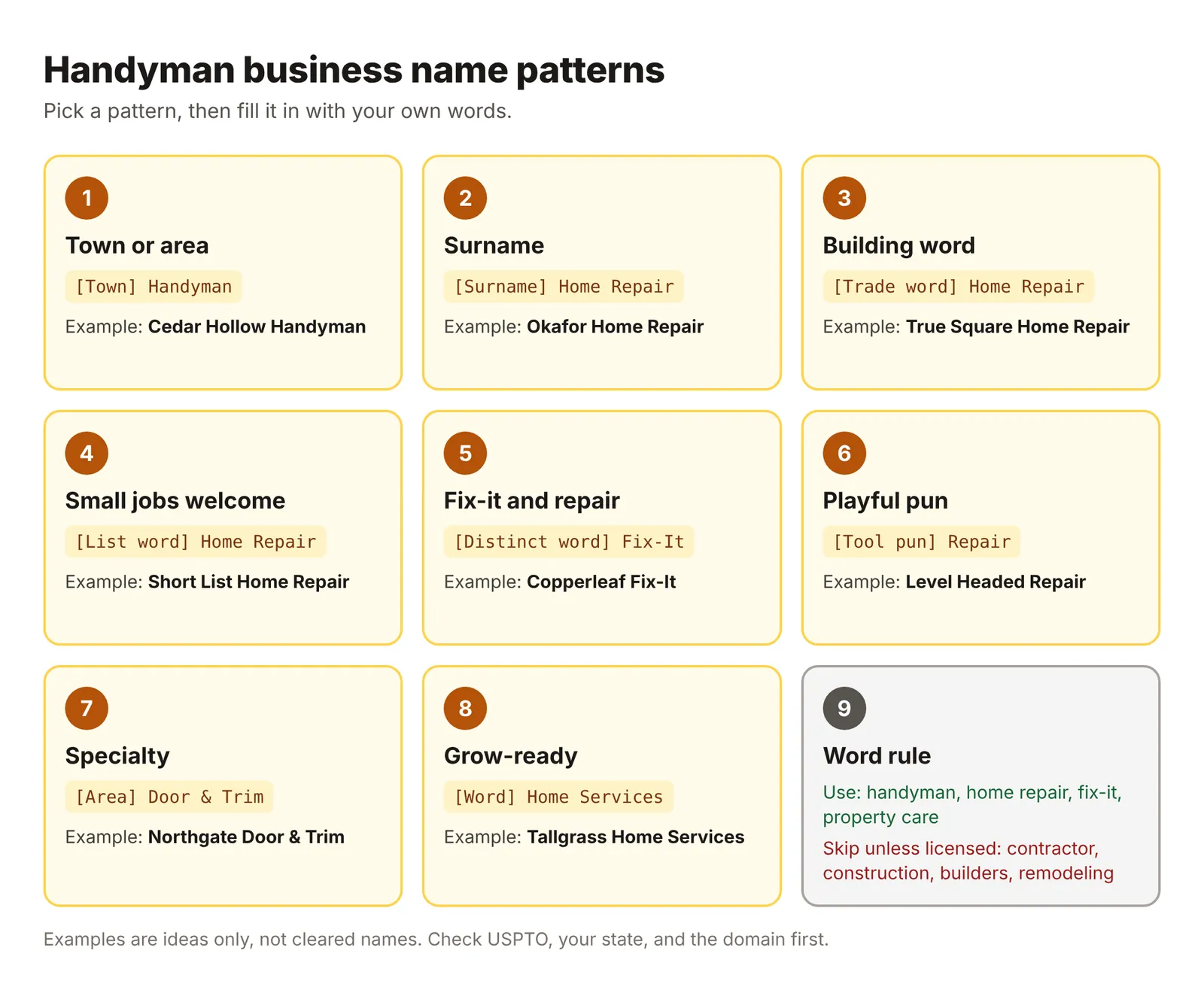The width and height of the screenshot is (1204, 987).
Task: Click the number 6 badge on Playful pun card
Action: [x=844, y=453]
